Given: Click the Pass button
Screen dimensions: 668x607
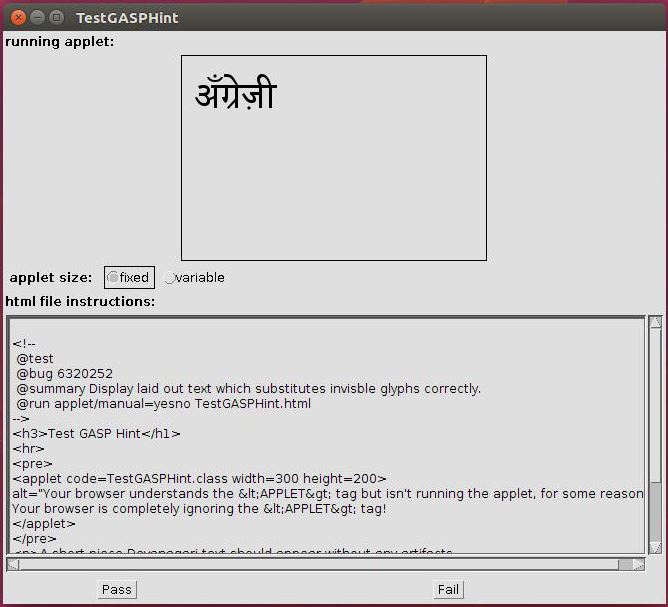Looking at the screenshot, I should coord(117,590).
